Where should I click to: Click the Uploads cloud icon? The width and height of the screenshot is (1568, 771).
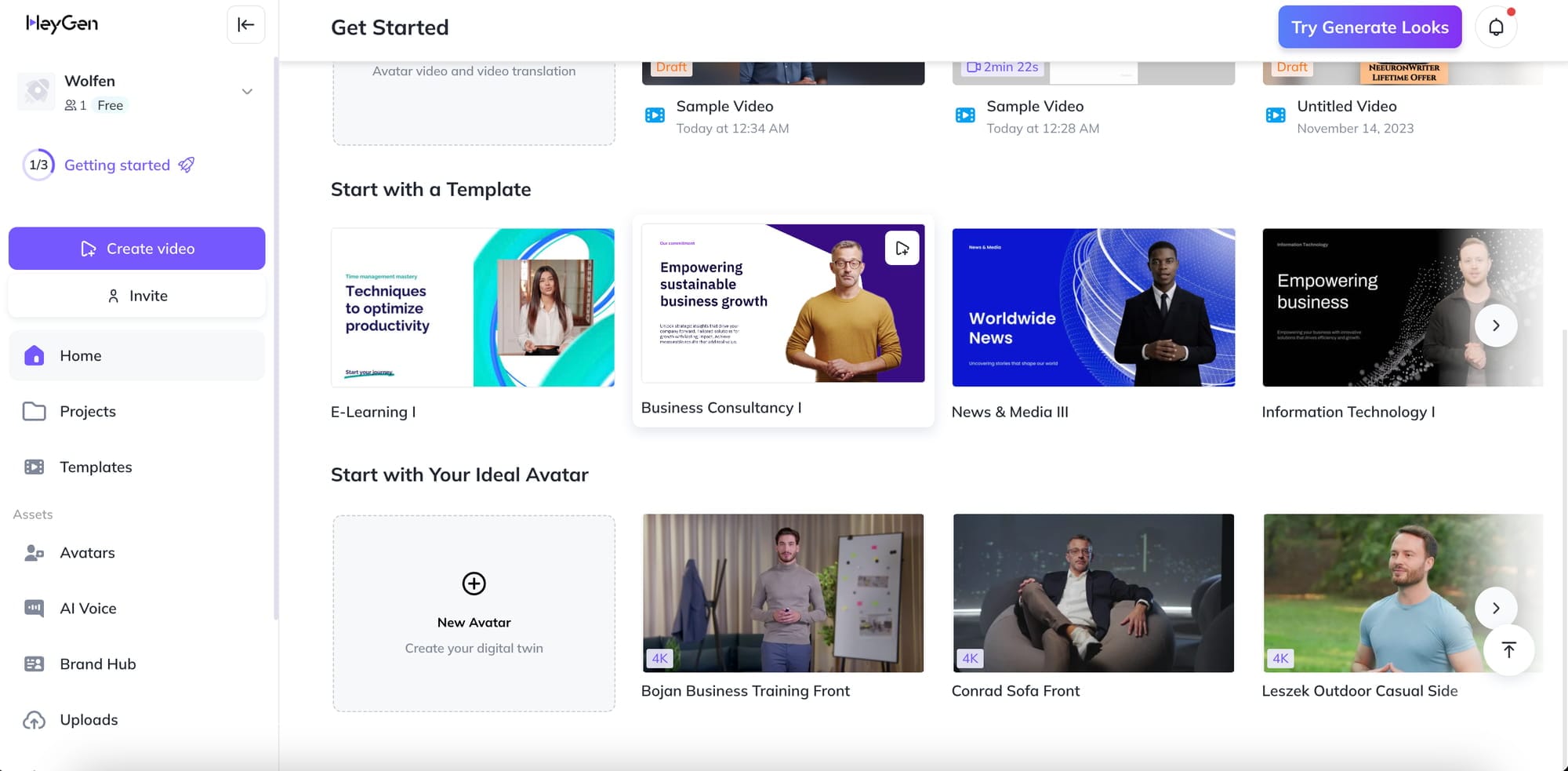34,720
